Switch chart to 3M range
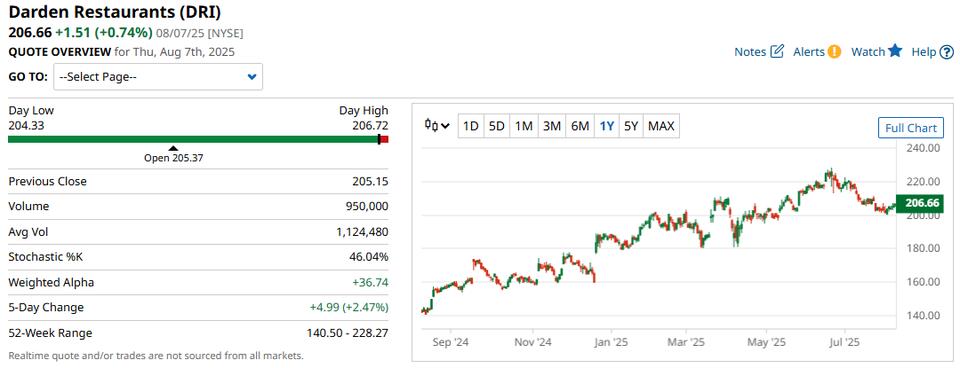The width and height of the screenshot is (960, 368). click(552, 127)
